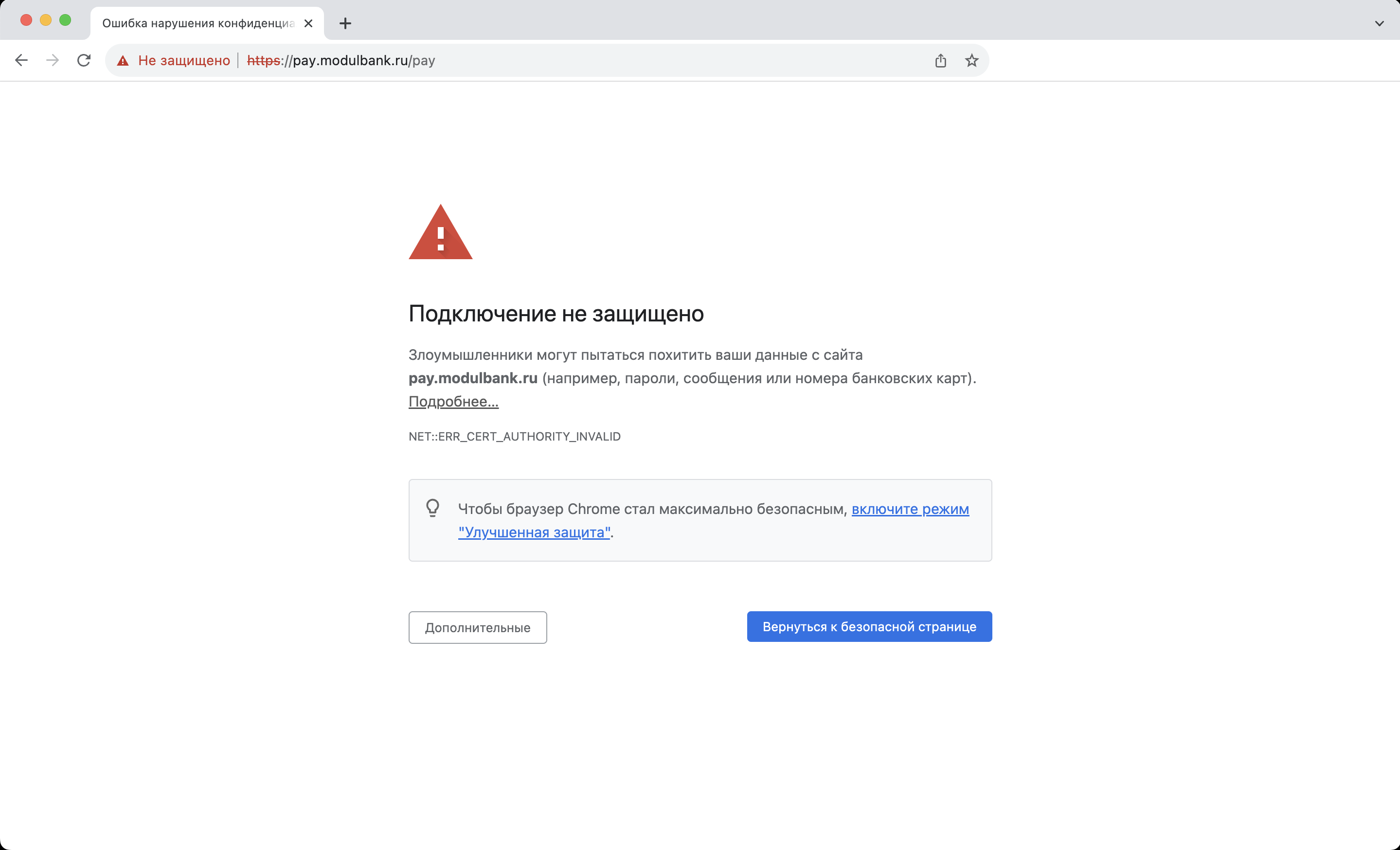The height and width of the screenshot is (850, 1400).
Task: Expand the tab search chevron at top right
Action: pyautogui.click(x=1379, y=23)
